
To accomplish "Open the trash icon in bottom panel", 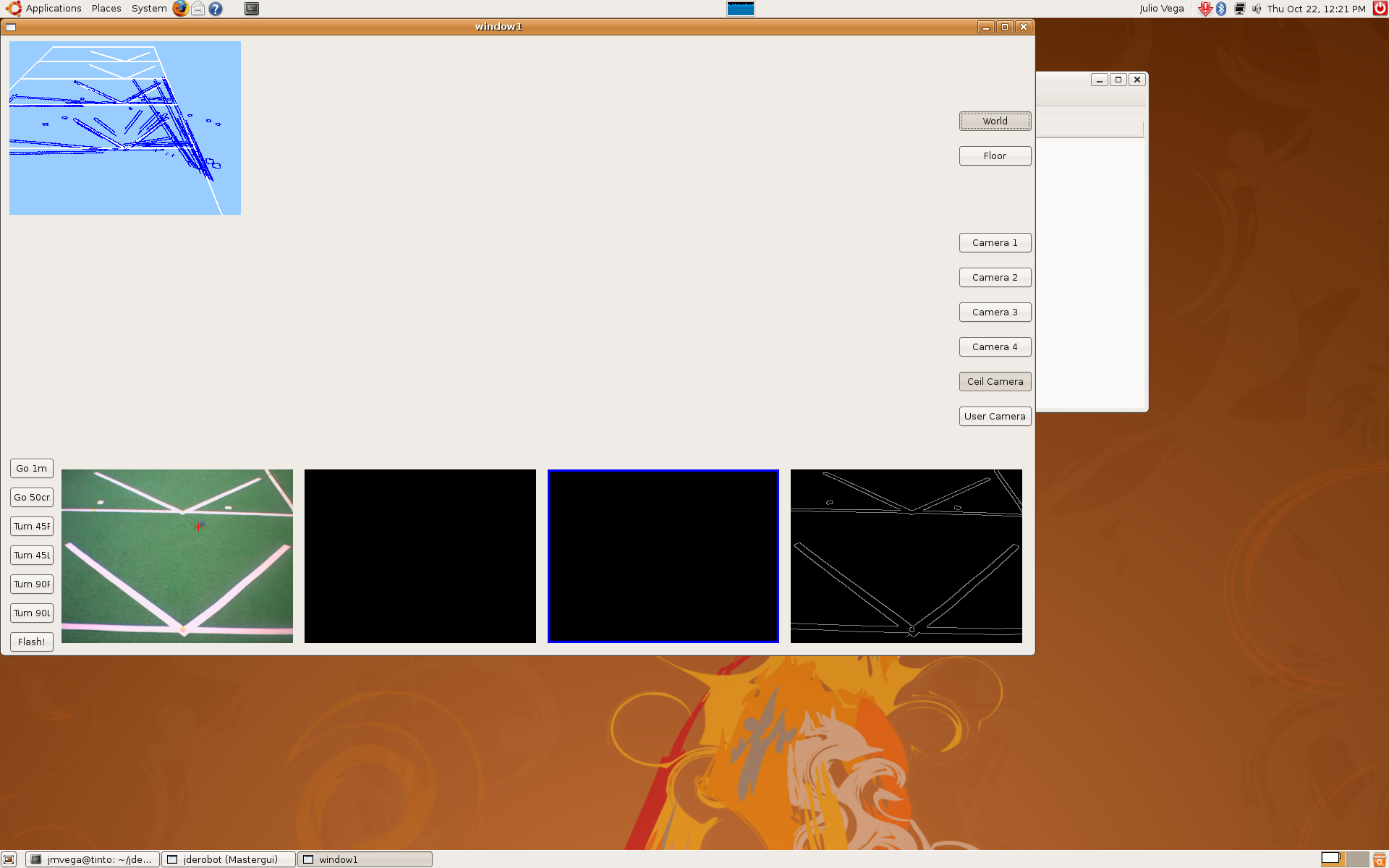I will 1380,859.
